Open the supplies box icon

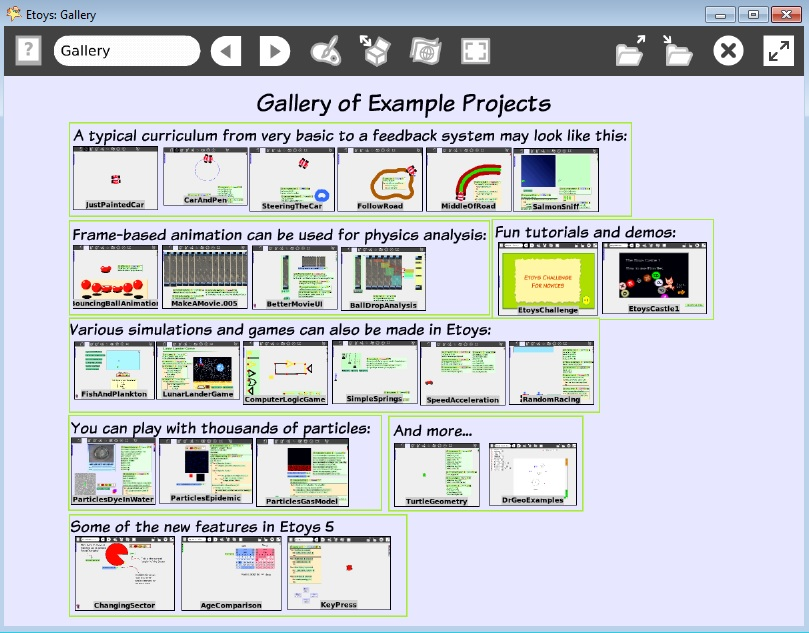pyautogui.click(x=375, y=51)
